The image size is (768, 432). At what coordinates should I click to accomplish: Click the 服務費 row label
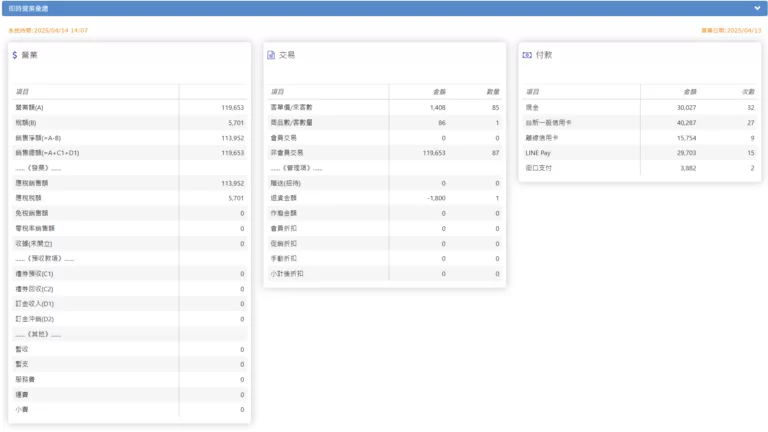click(25, 379)
